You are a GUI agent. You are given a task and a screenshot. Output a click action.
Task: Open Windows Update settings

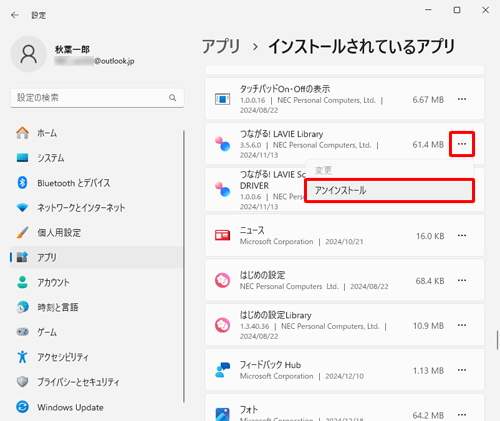97,407
